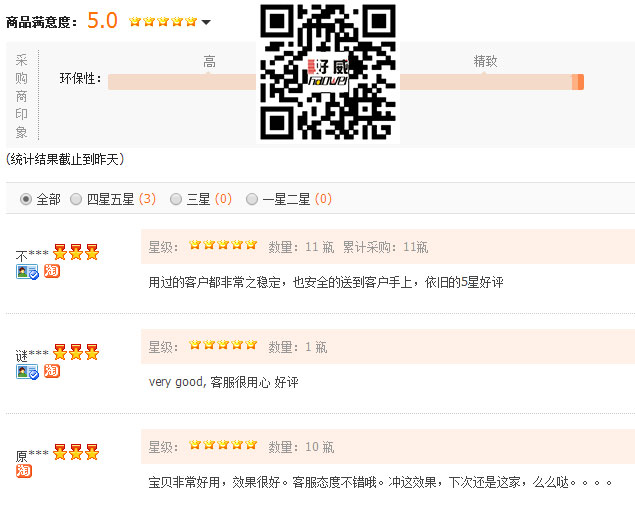The width and height of the screenshot is (635, 508).
Task: Click 累计采购: 11瓶 text
Action: point(386,247)
